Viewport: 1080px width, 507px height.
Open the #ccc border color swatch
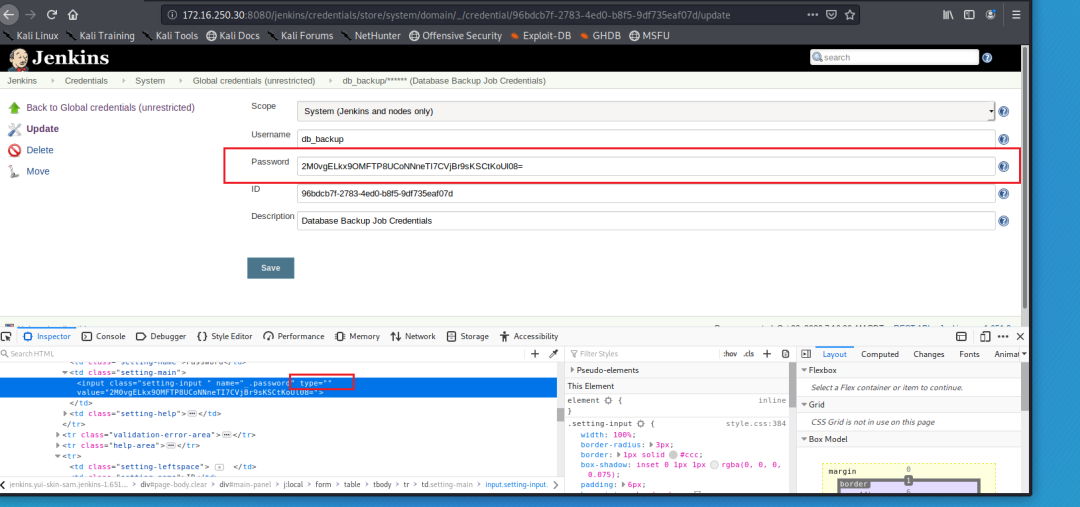click(x=673, y=455)
